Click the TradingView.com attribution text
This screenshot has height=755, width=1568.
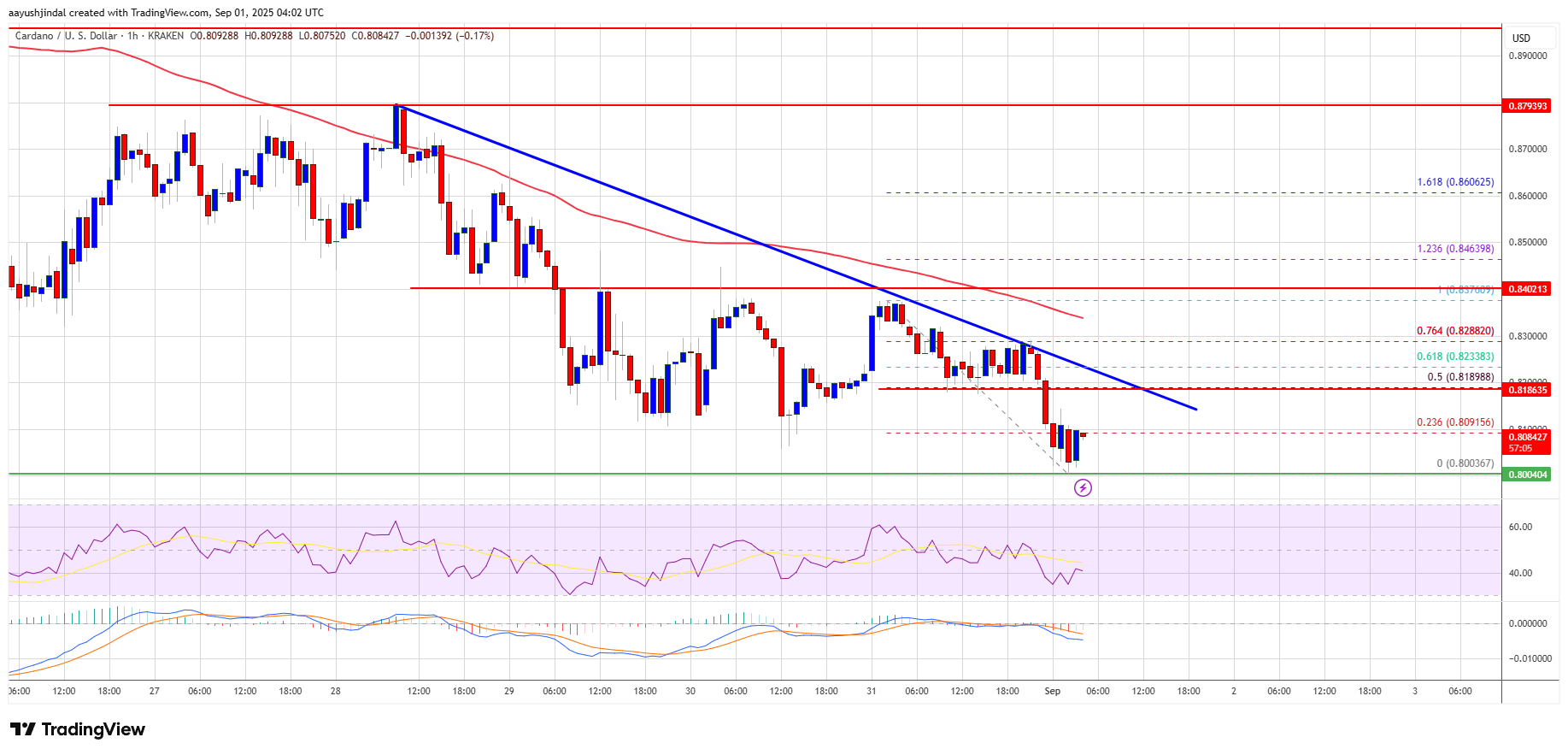coord(167,13)
